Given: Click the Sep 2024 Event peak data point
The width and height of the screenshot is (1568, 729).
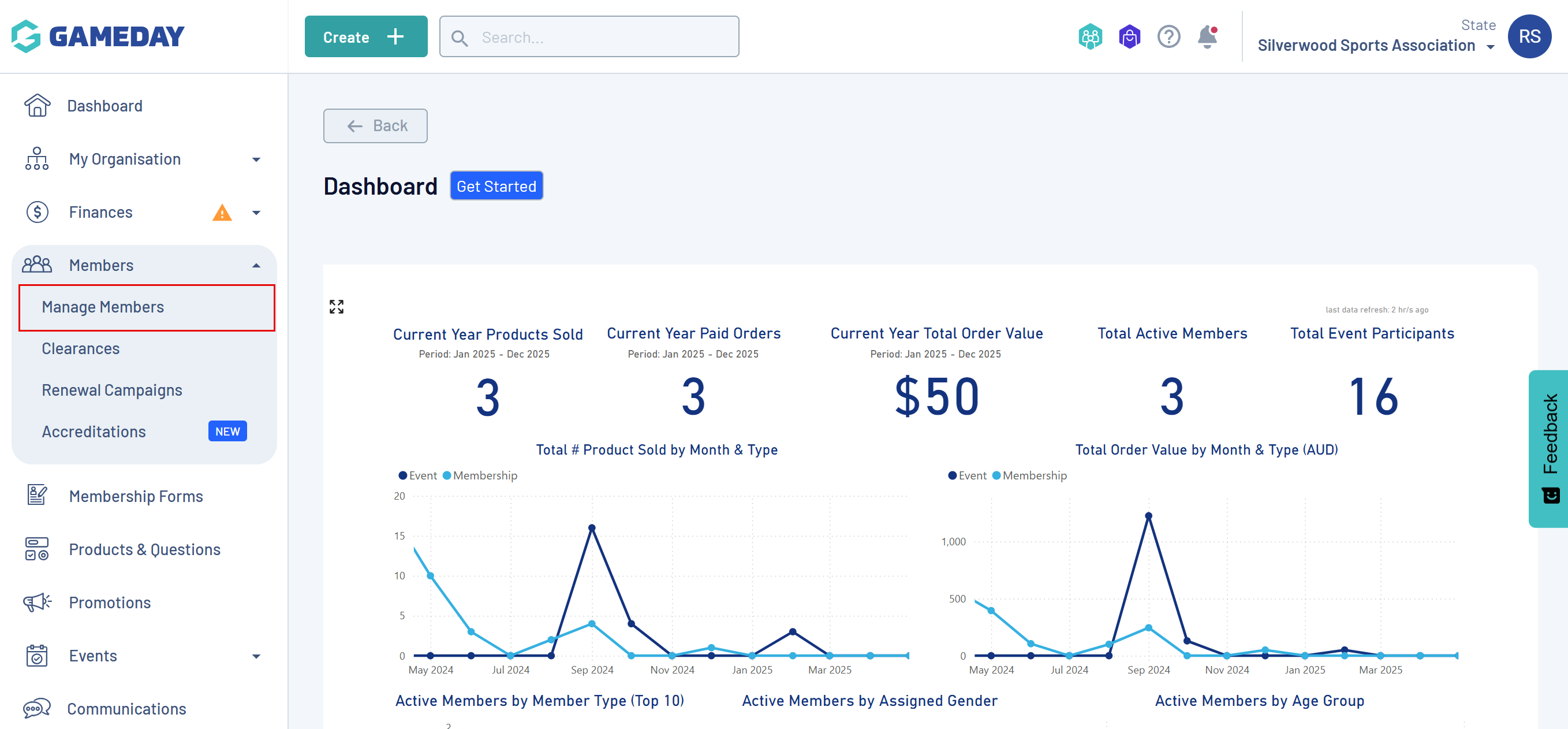Looking at the screenshot, I should (x=592, y=528).
